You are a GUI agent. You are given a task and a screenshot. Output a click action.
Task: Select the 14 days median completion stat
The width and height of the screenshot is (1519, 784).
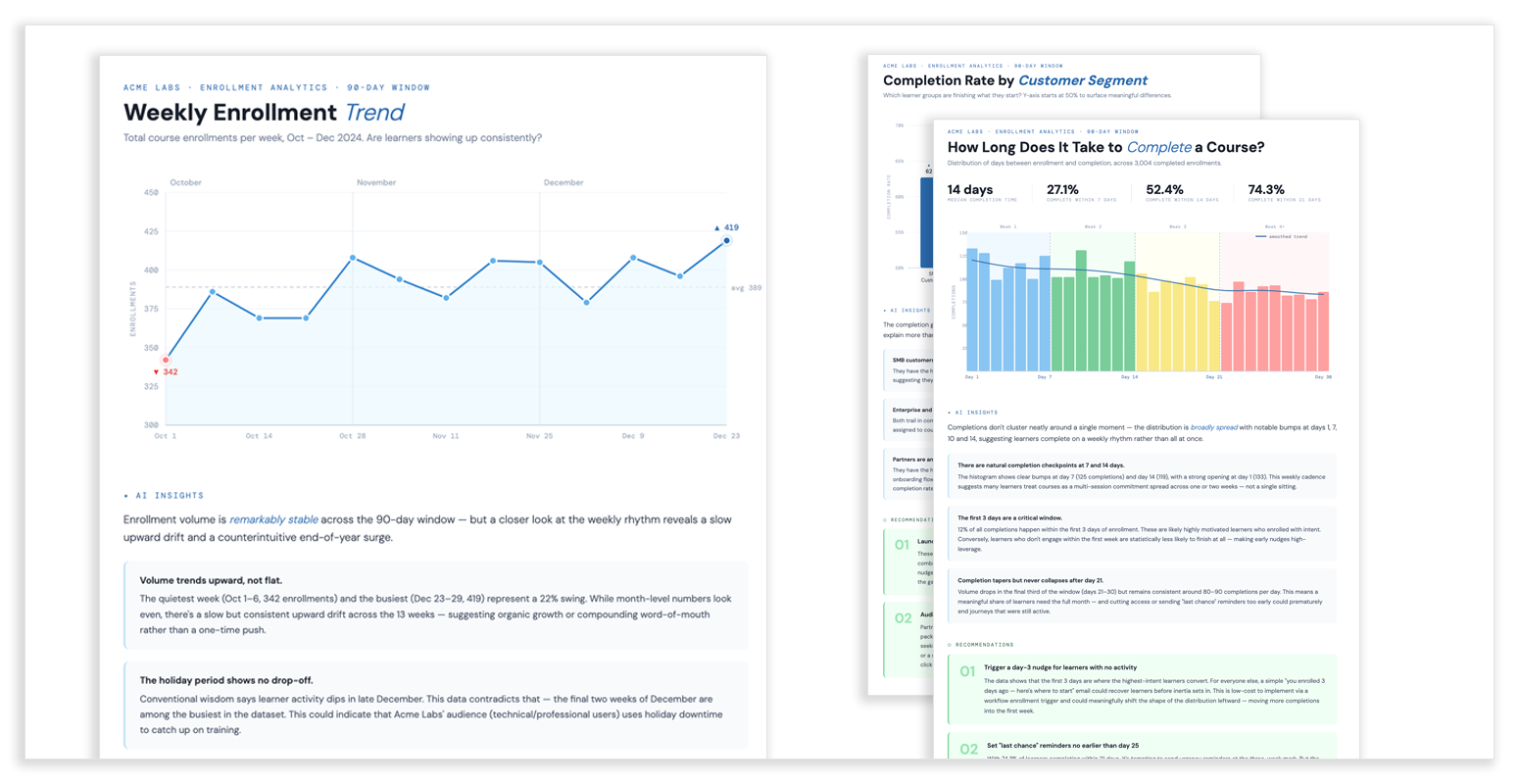[982, 192]
